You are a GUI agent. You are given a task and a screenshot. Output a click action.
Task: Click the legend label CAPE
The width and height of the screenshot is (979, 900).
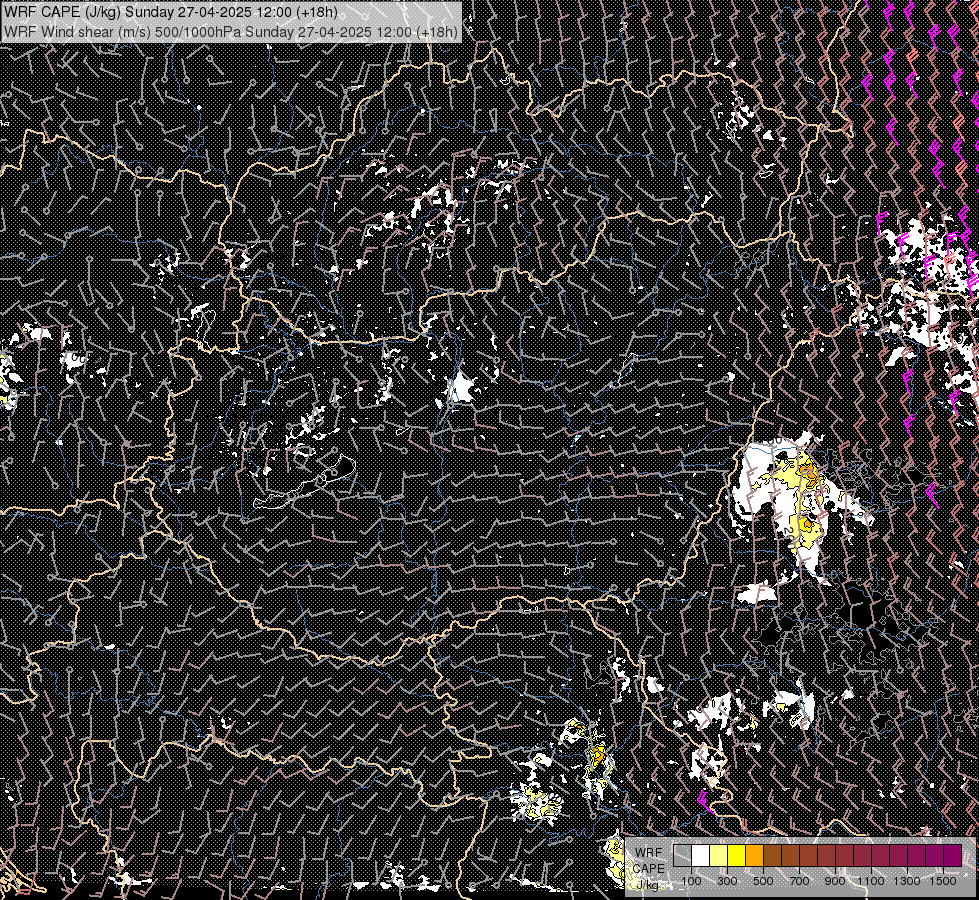(x=649, y=869)
